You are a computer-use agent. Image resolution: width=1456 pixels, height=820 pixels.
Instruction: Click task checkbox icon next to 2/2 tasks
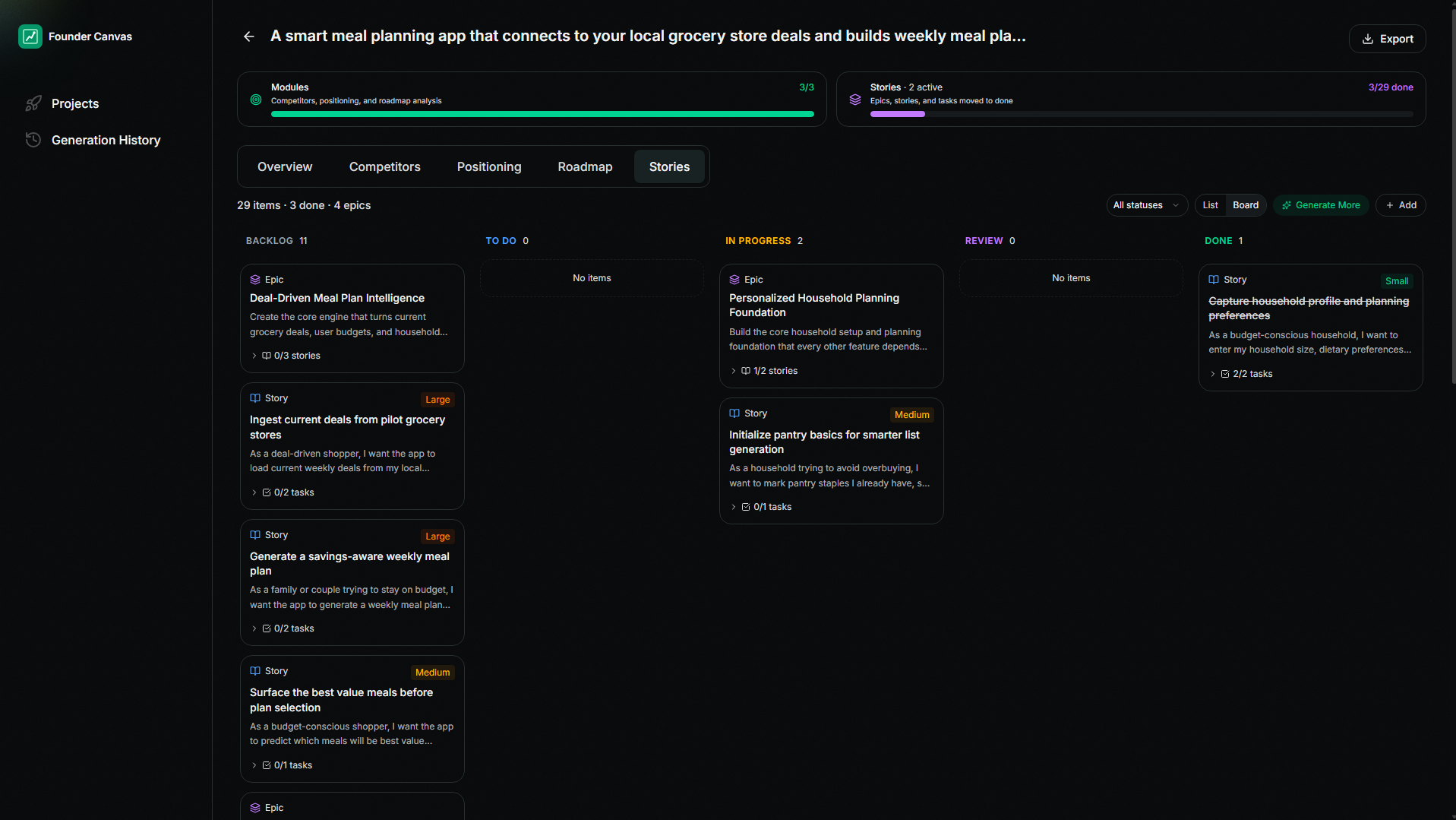tap(1225, 374)
